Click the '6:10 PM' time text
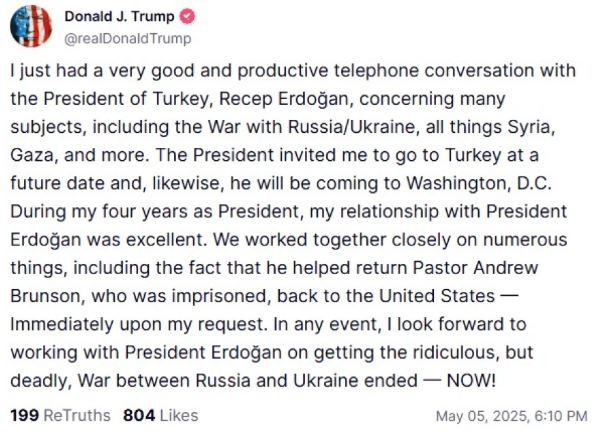This screenshot has height=438, width=597. [561, 416]
